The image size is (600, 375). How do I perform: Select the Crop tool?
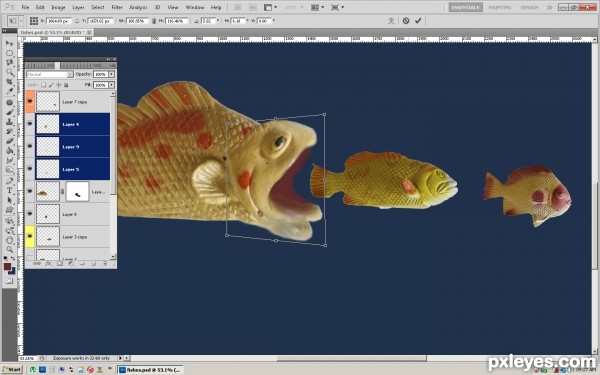point(9,82)
